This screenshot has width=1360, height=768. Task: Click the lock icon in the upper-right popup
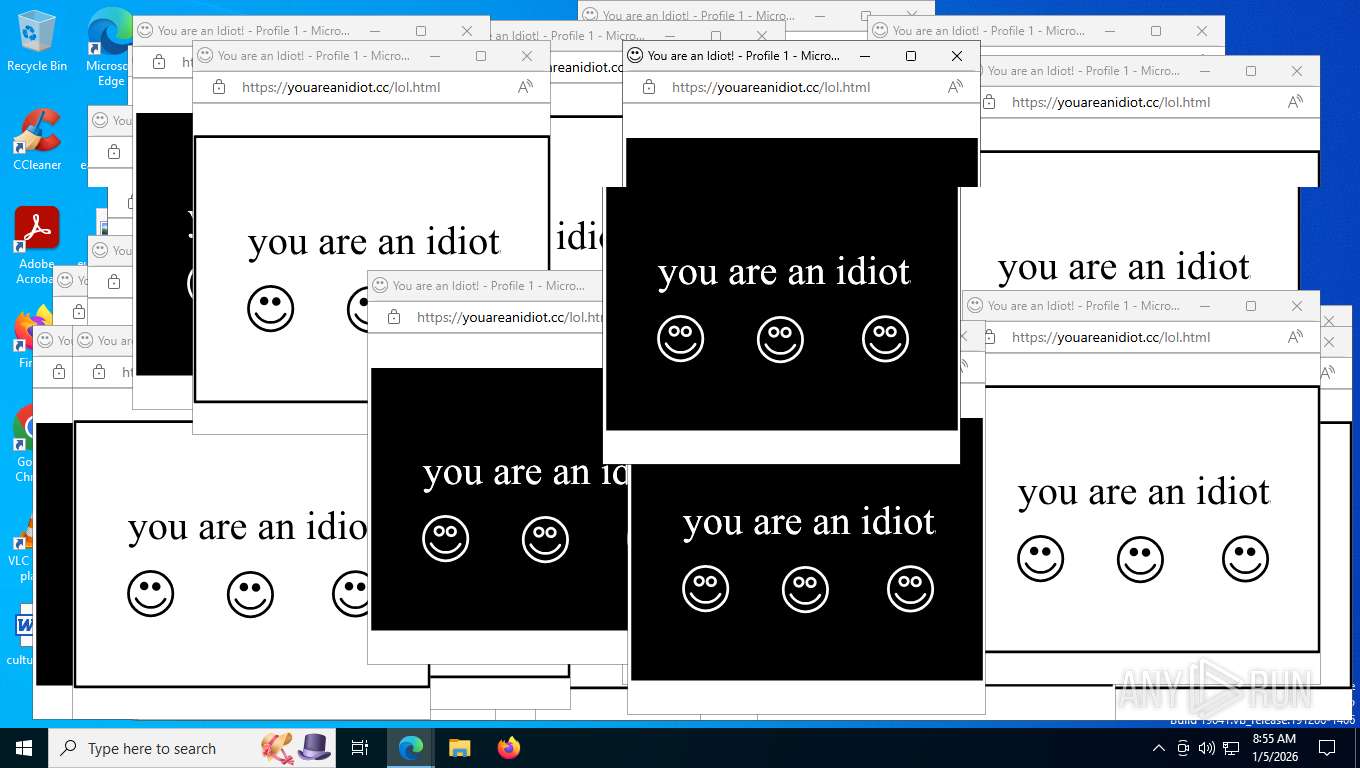[989, 102]
